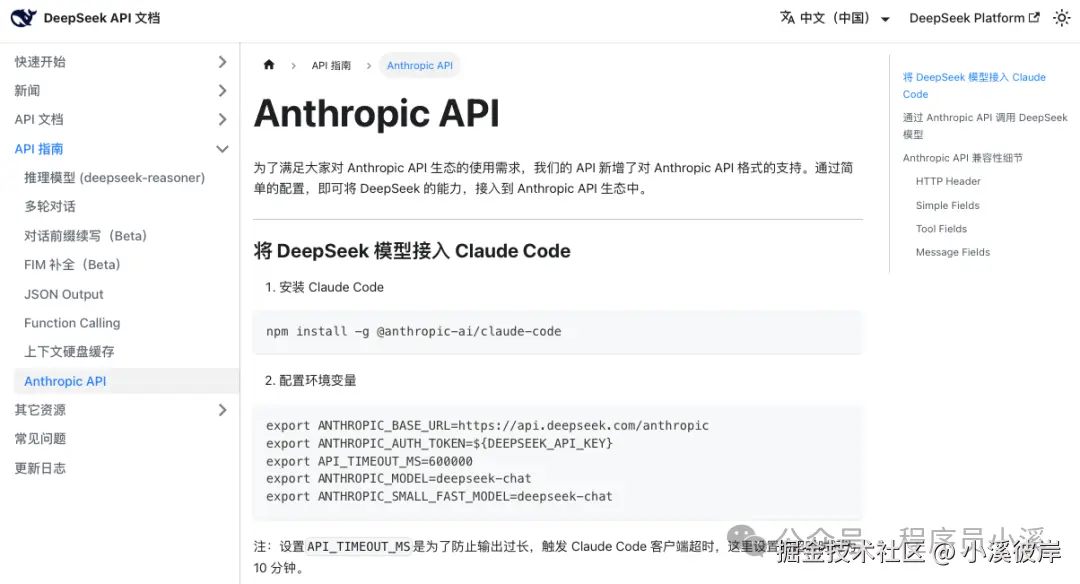Click the API 指南 sidebar label
The height and width of the screenshot is (584, 1080).
(x=39, y=149)
